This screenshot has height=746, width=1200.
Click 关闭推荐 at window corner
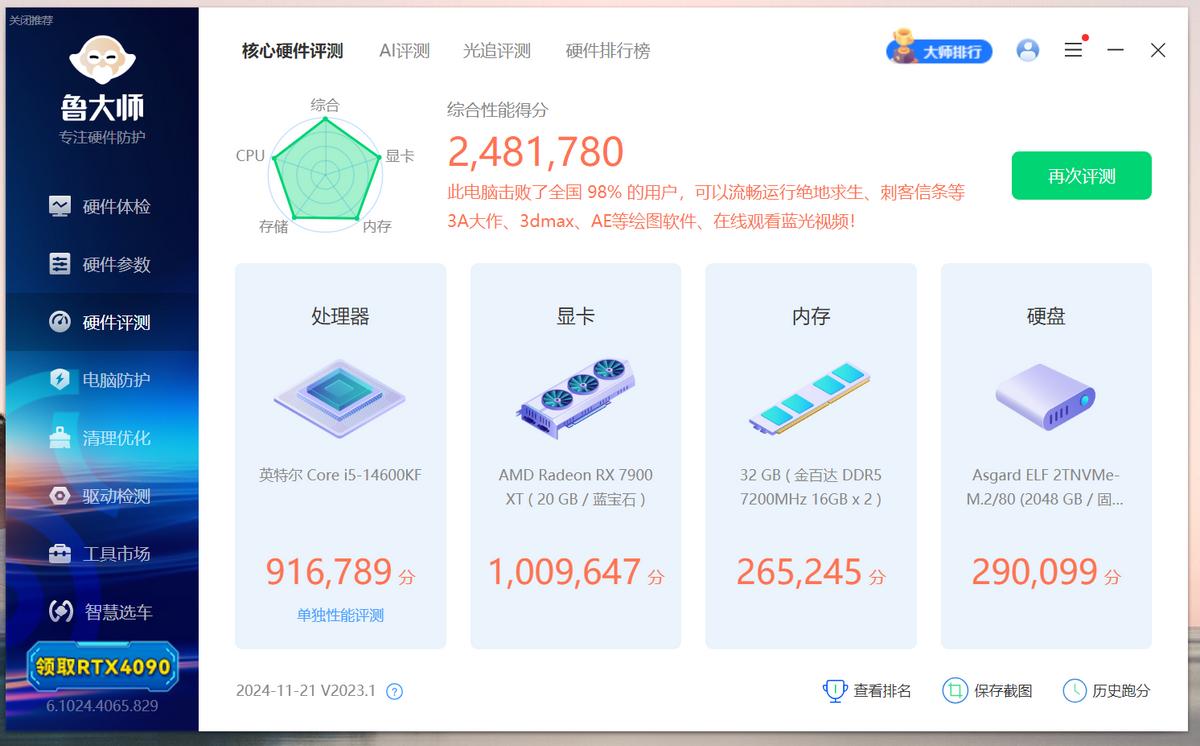click(x=31, y=20)
